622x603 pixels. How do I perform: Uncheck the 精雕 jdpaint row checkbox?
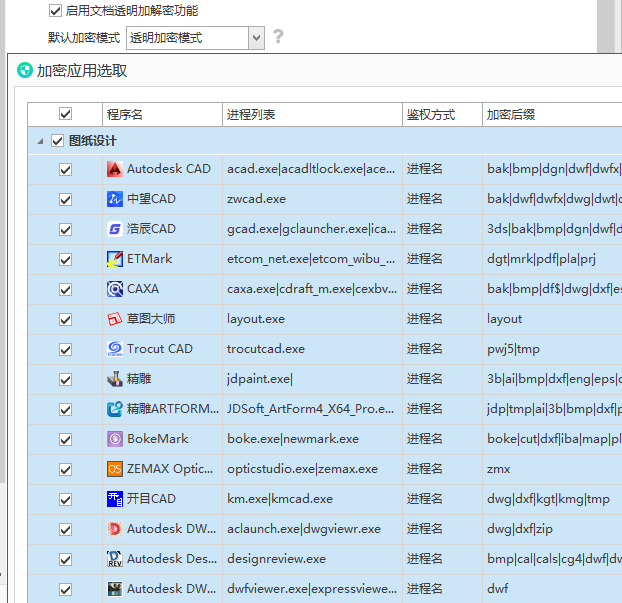(65, 379)
